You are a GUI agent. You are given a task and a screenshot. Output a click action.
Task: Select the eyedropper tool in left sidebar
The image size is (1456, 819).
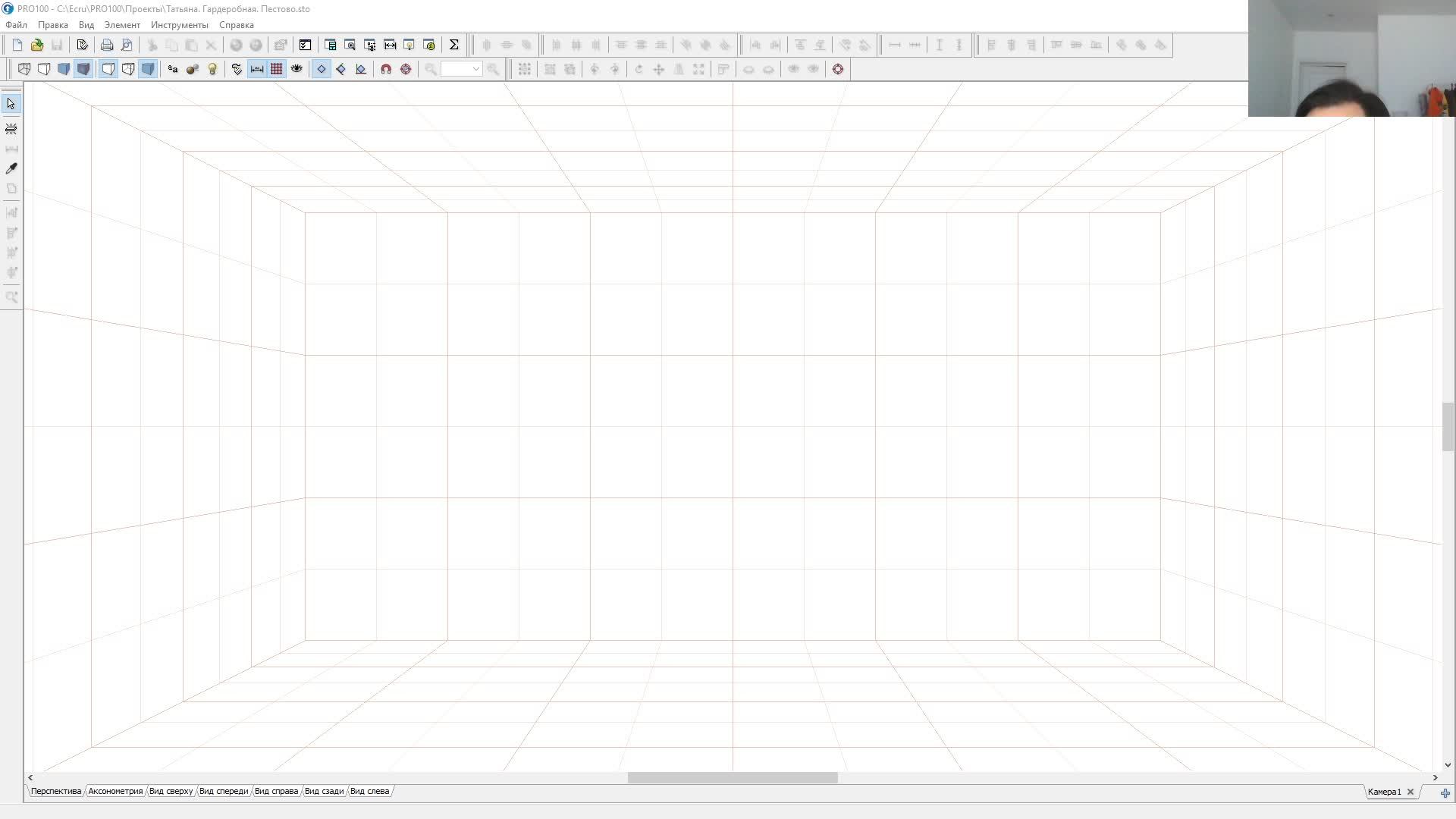click(11, 168)
